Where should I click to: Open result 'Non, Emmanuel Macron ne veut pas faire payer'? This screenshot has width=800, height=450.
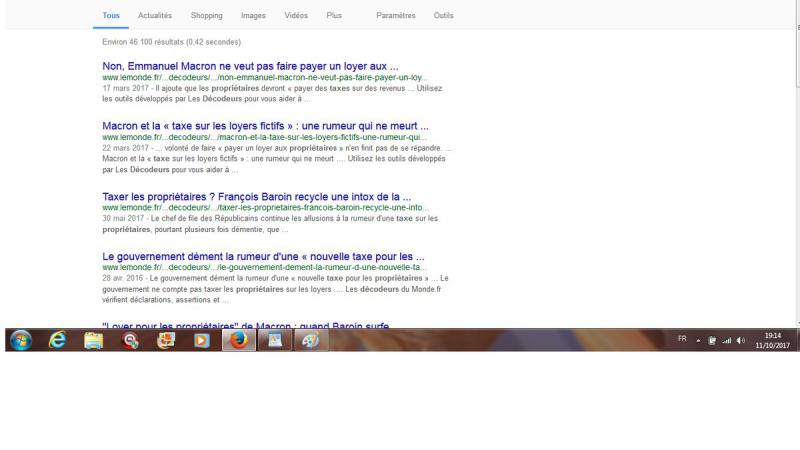[x=250, y=66]
